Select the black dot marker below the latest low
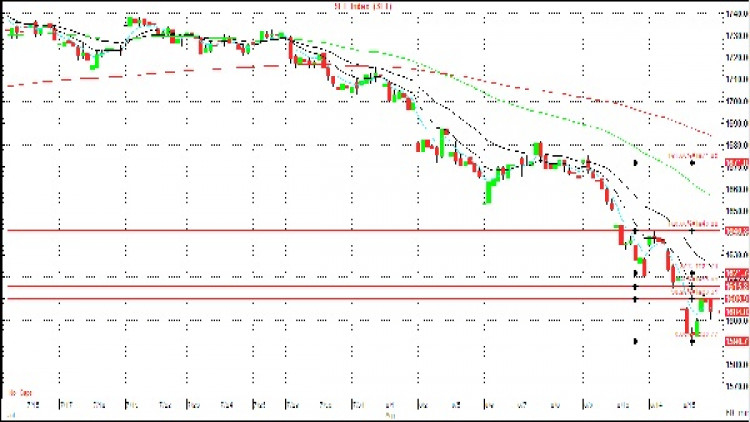The height and width of the screenshot is (422, 750). 692,342
